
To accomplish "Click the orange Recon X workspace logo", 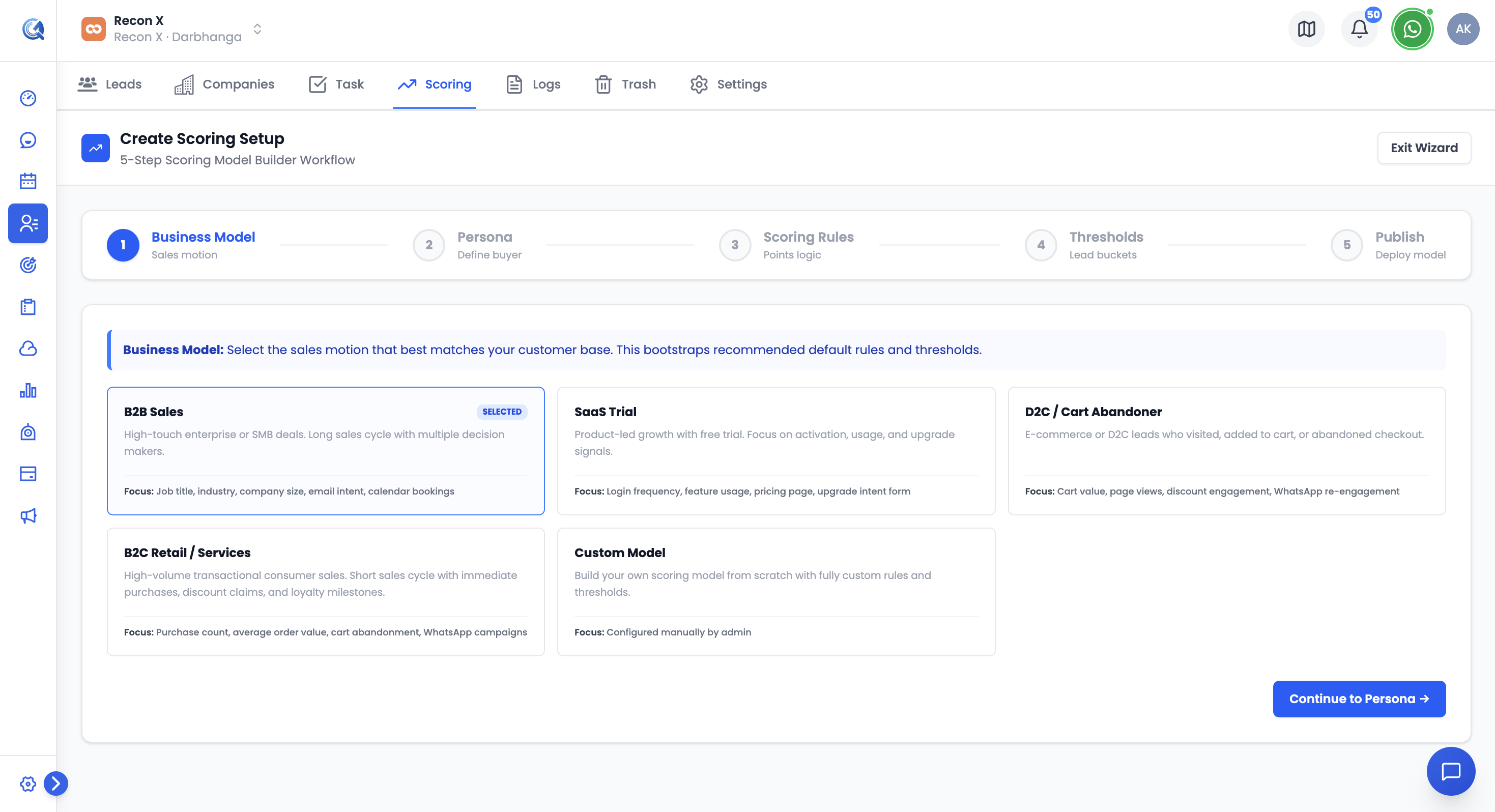I will [94, 29].
